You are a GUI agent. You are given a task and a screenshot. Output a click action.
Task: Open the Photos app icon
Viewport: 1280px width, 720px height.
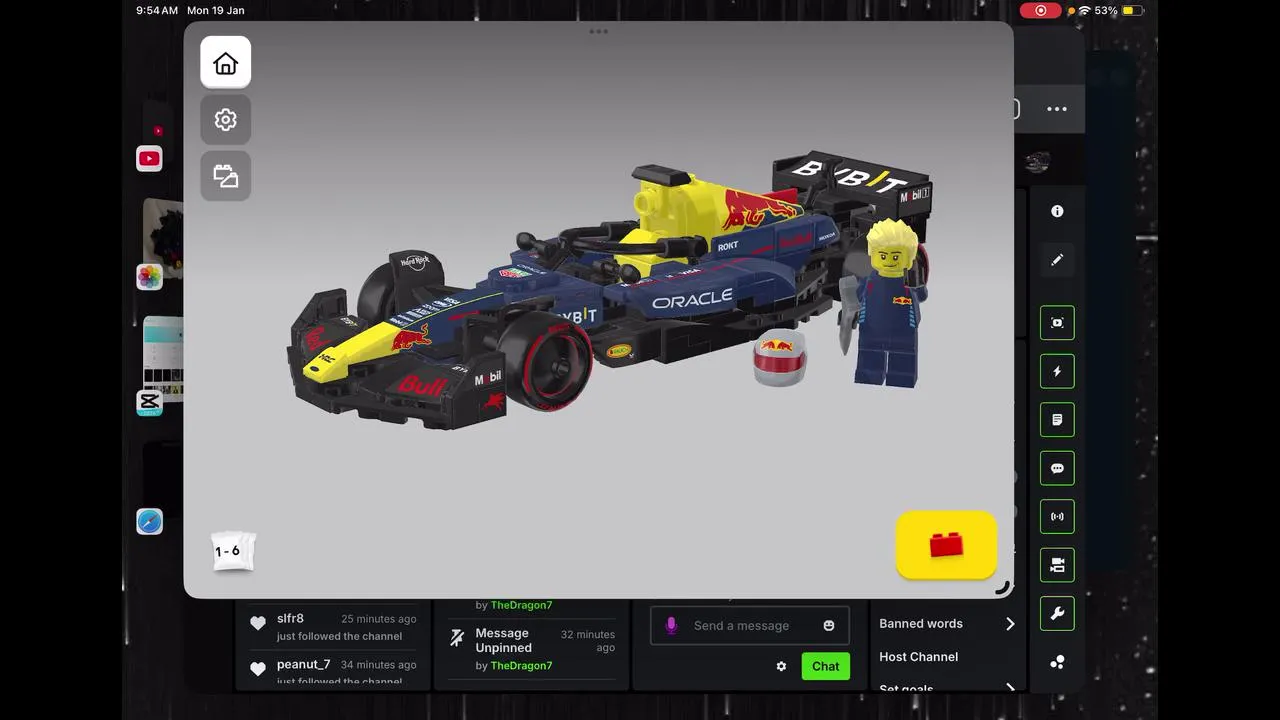pos(149,277)
